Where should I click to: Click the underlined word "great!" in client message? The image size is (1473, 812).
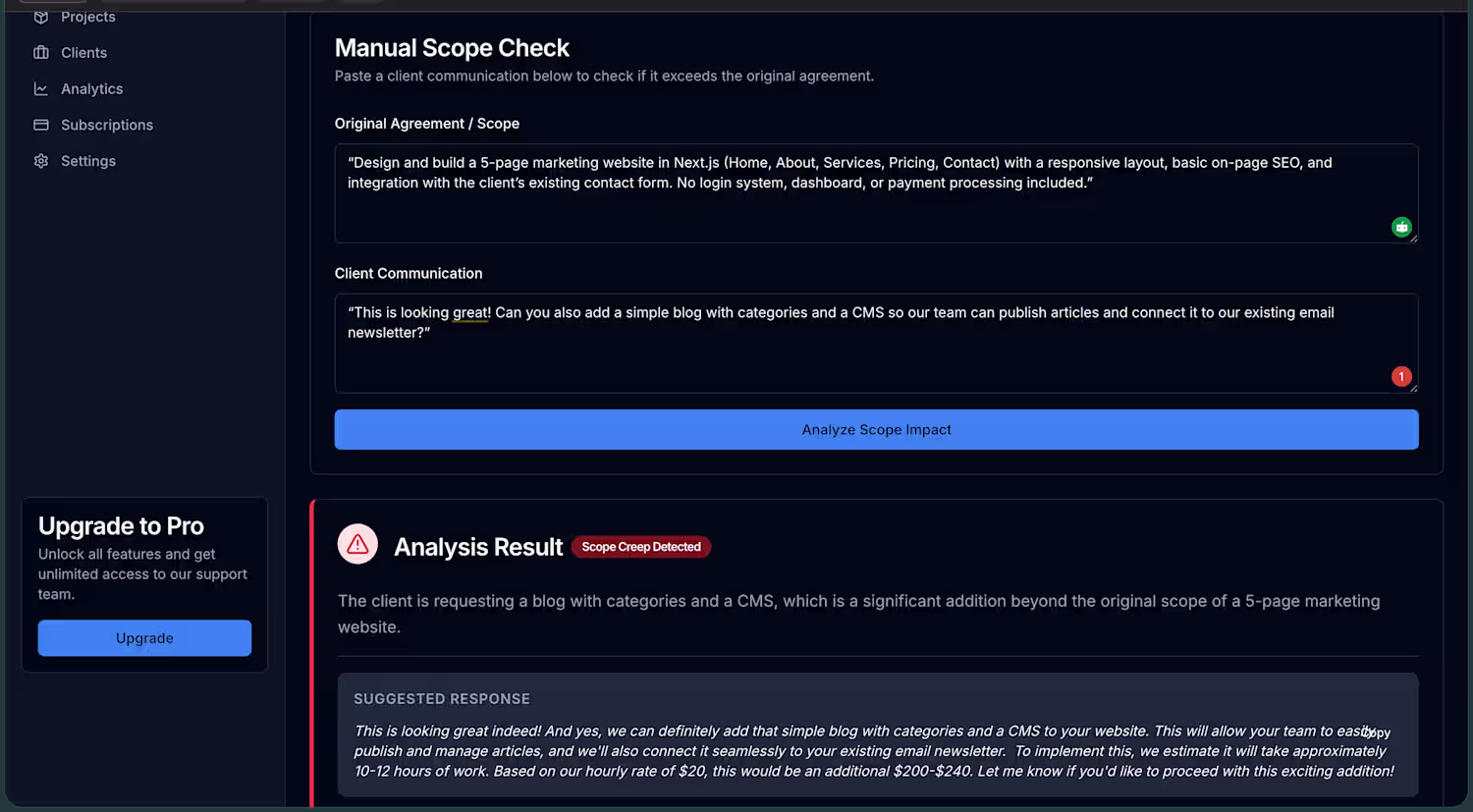[x=471, y=312]
